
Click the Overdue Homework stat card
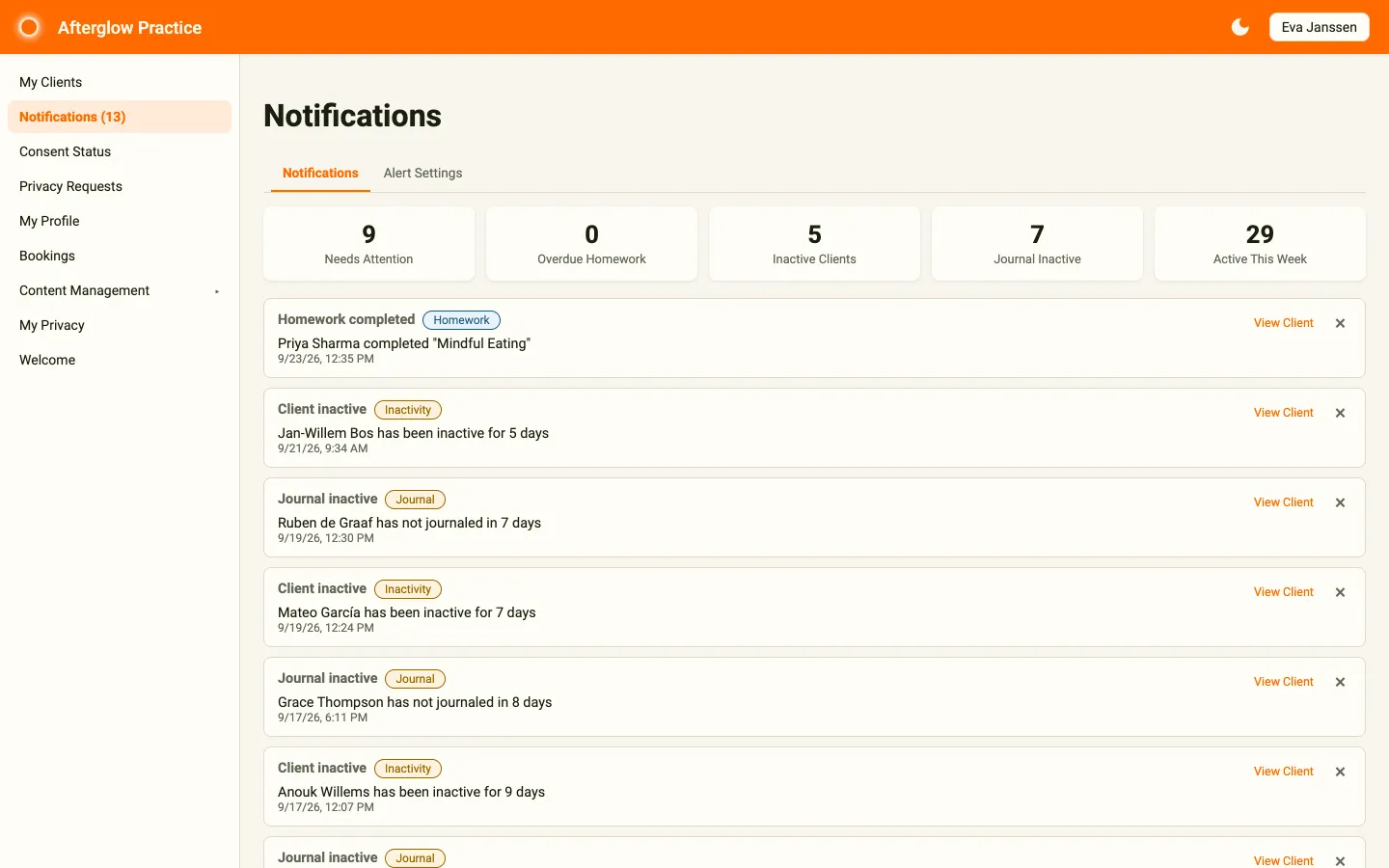point(591,244)
